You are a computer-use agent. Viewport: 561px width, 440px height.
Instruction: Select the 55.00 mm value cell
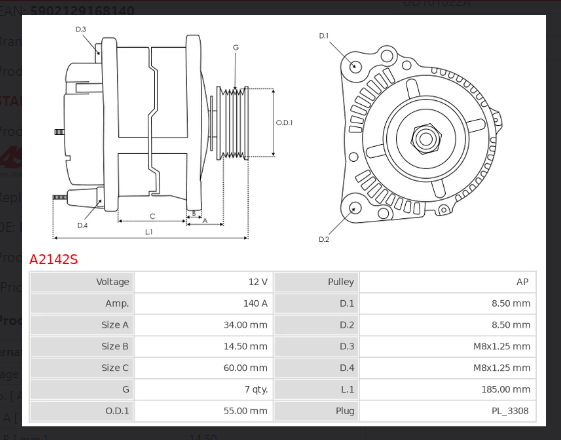(204, 411)
